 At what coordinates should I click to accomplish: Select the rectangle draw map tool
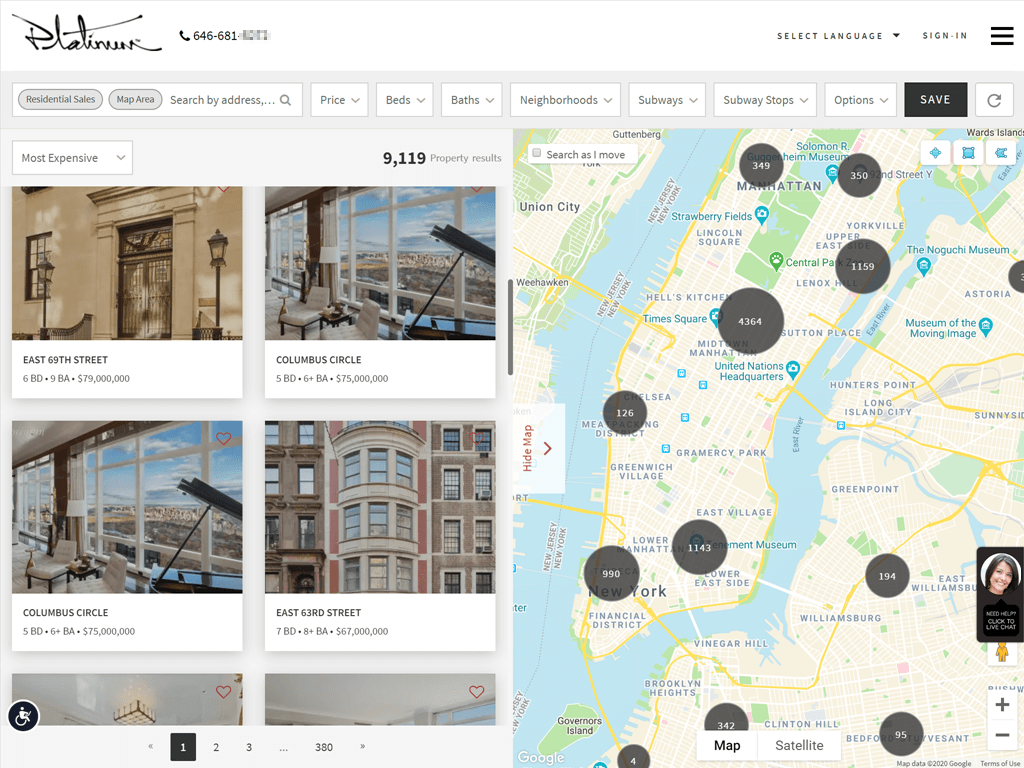coord(968,153)
